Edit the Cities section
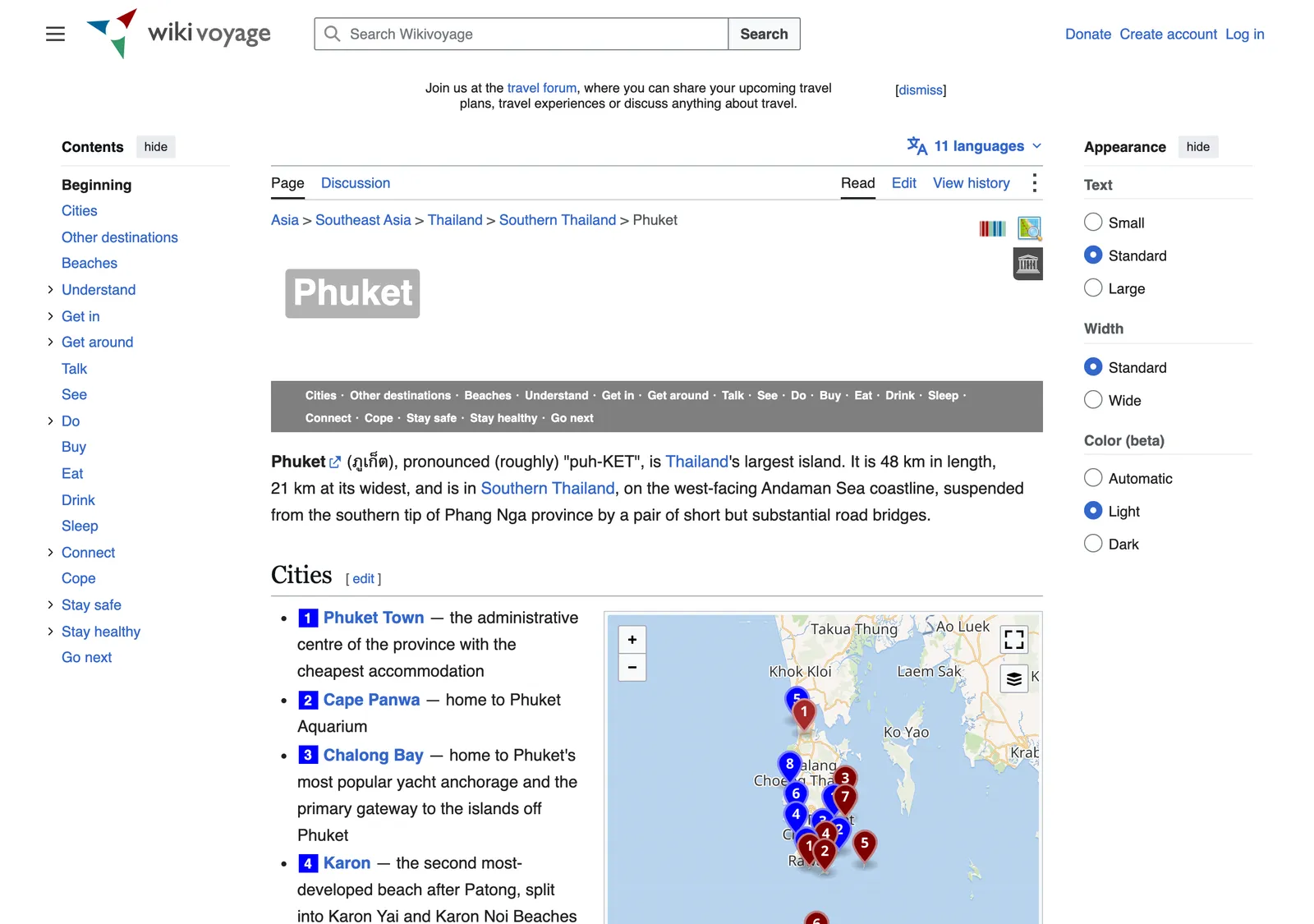Image resolution: width=1314 pixels, height=924 pixels. [364, 579]
